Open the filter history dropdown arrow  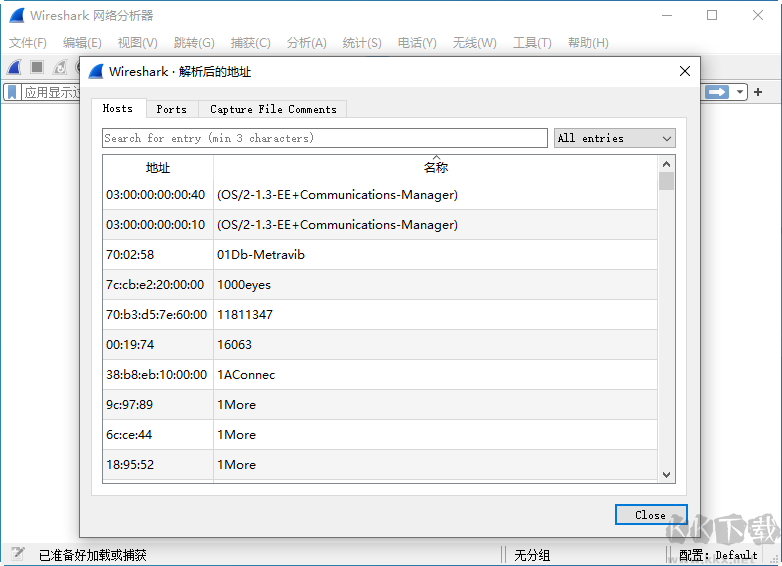[740, 92]
